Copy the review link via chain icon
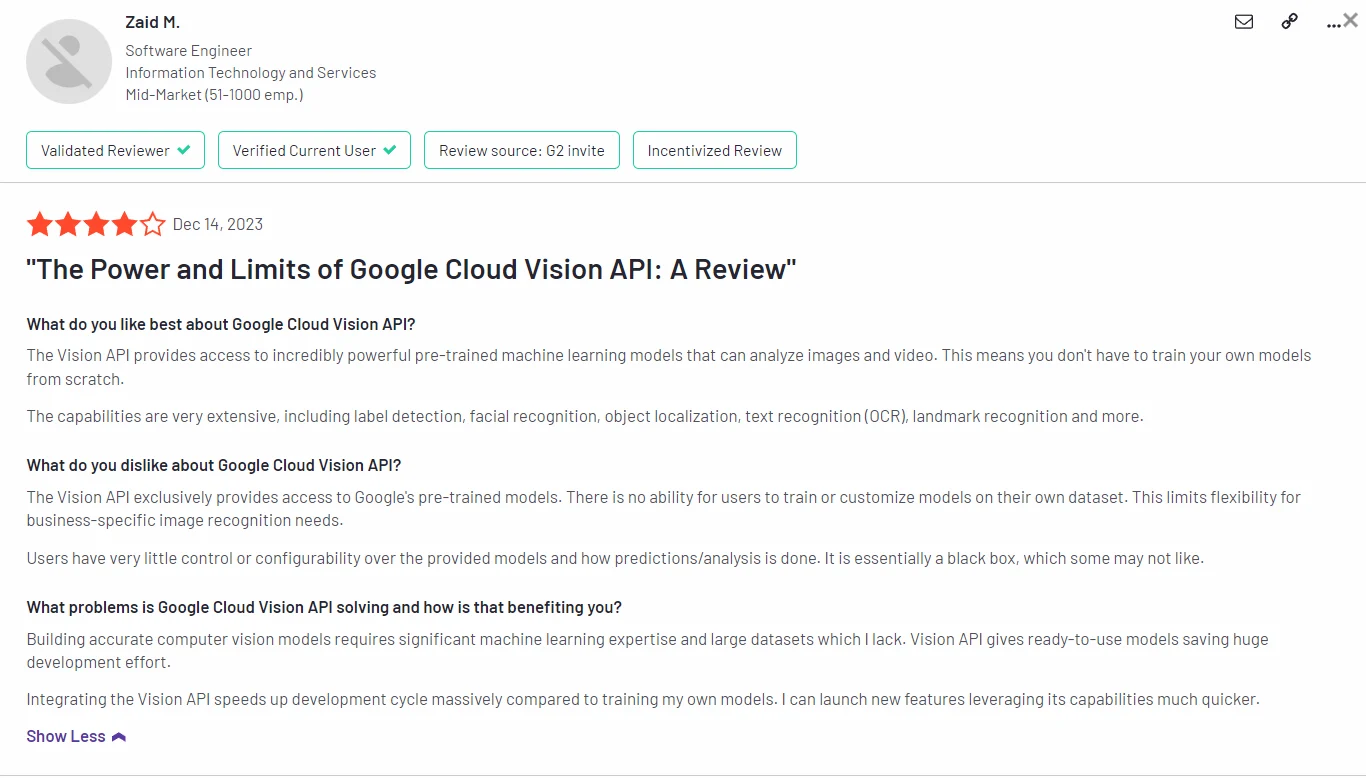1366x778 pixels. pyautogui.click(x=1290, y=21)
